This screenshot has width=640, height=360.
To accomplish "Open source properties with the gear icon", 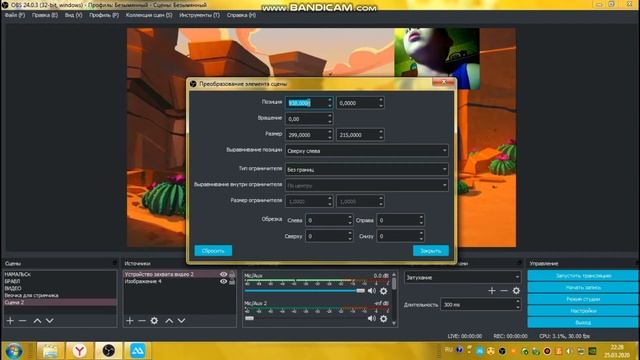I will click(x=154, y=321).
